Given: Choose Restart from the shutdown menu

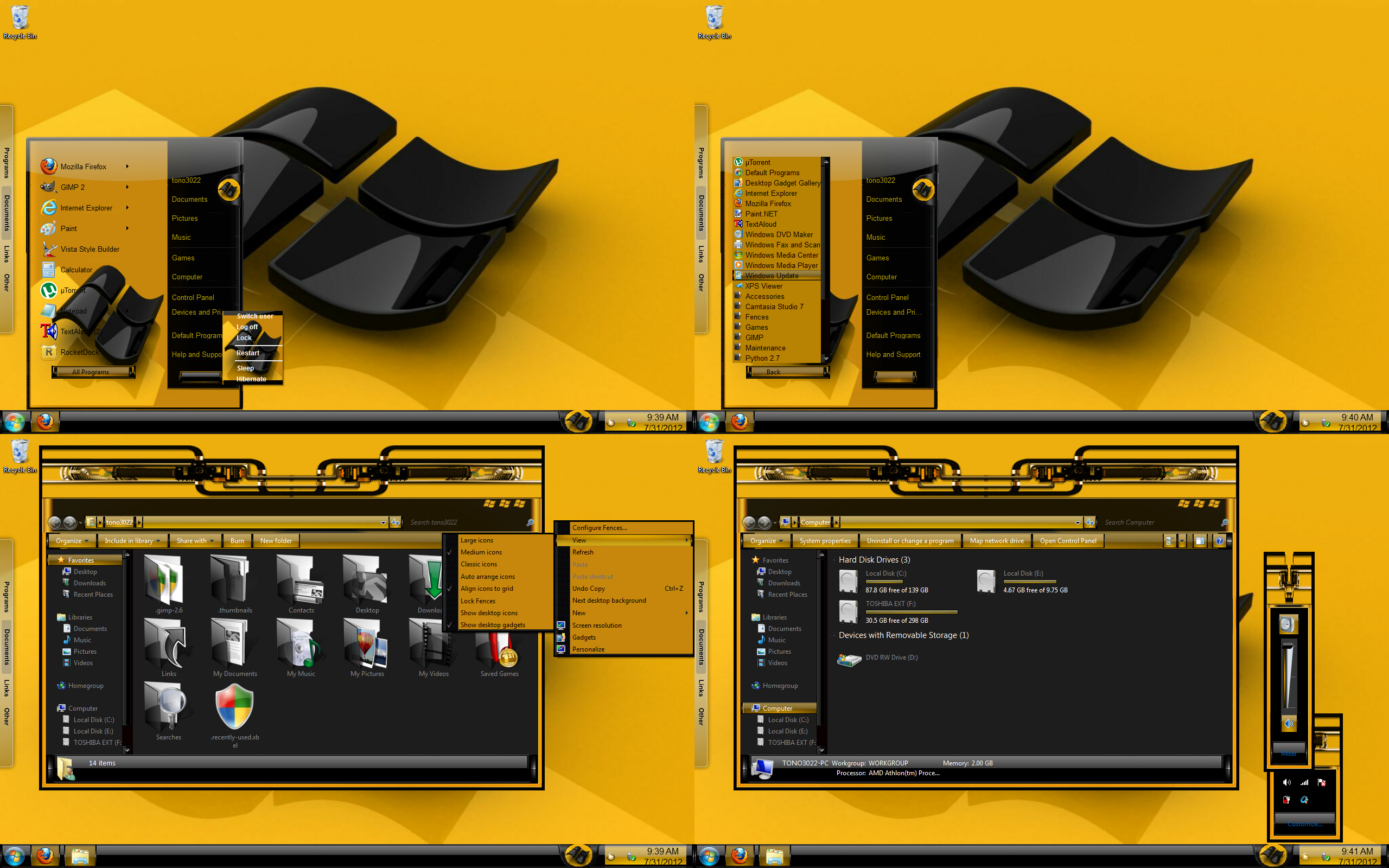Looking at the screenshot, I should [248, 353].
